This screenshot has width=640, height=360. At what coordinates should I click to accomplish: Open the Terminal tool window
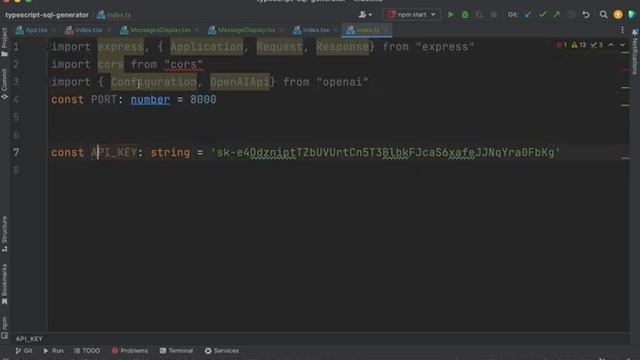(176, 351)
